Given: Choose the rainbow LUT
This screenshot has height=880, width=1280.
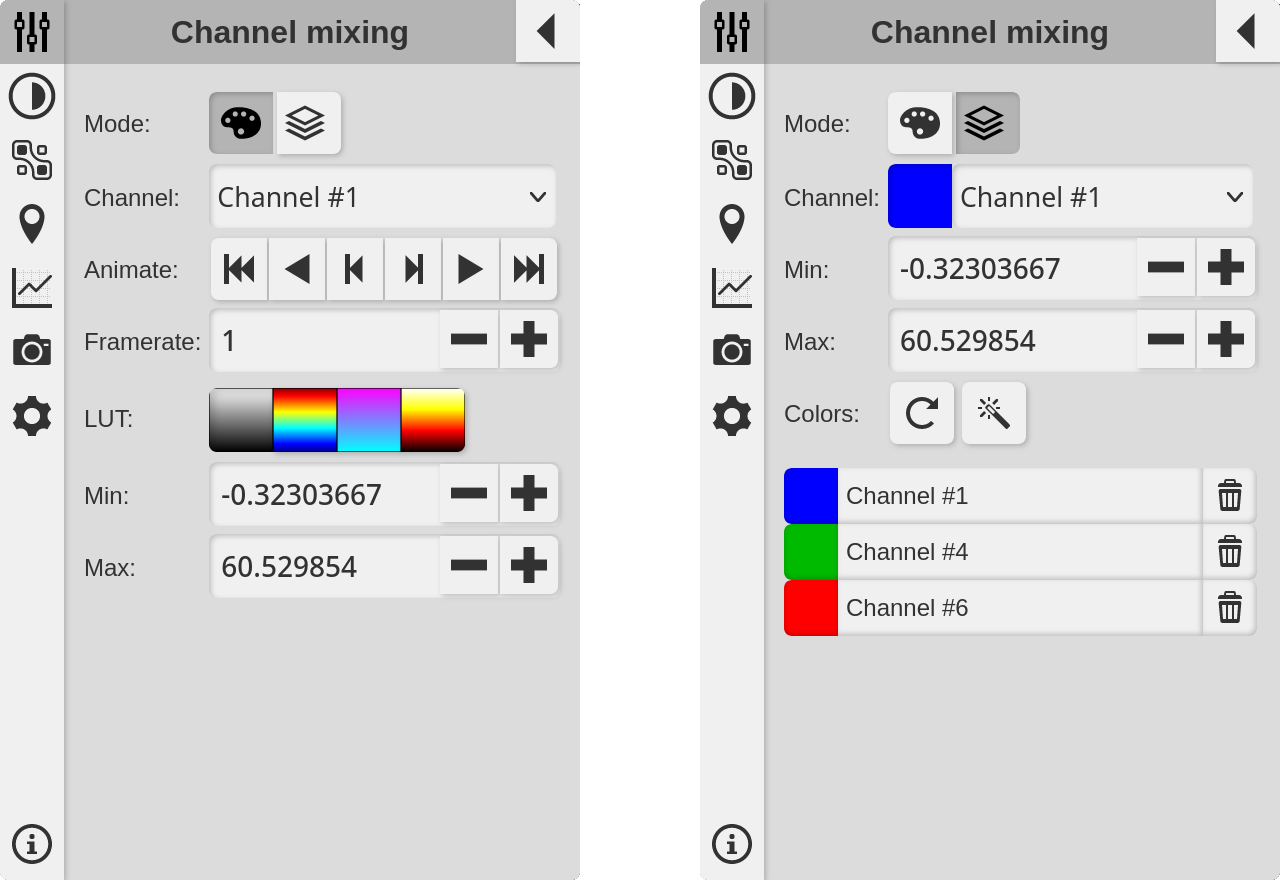Looking at the screenshot, I should (x=305, y=420).
